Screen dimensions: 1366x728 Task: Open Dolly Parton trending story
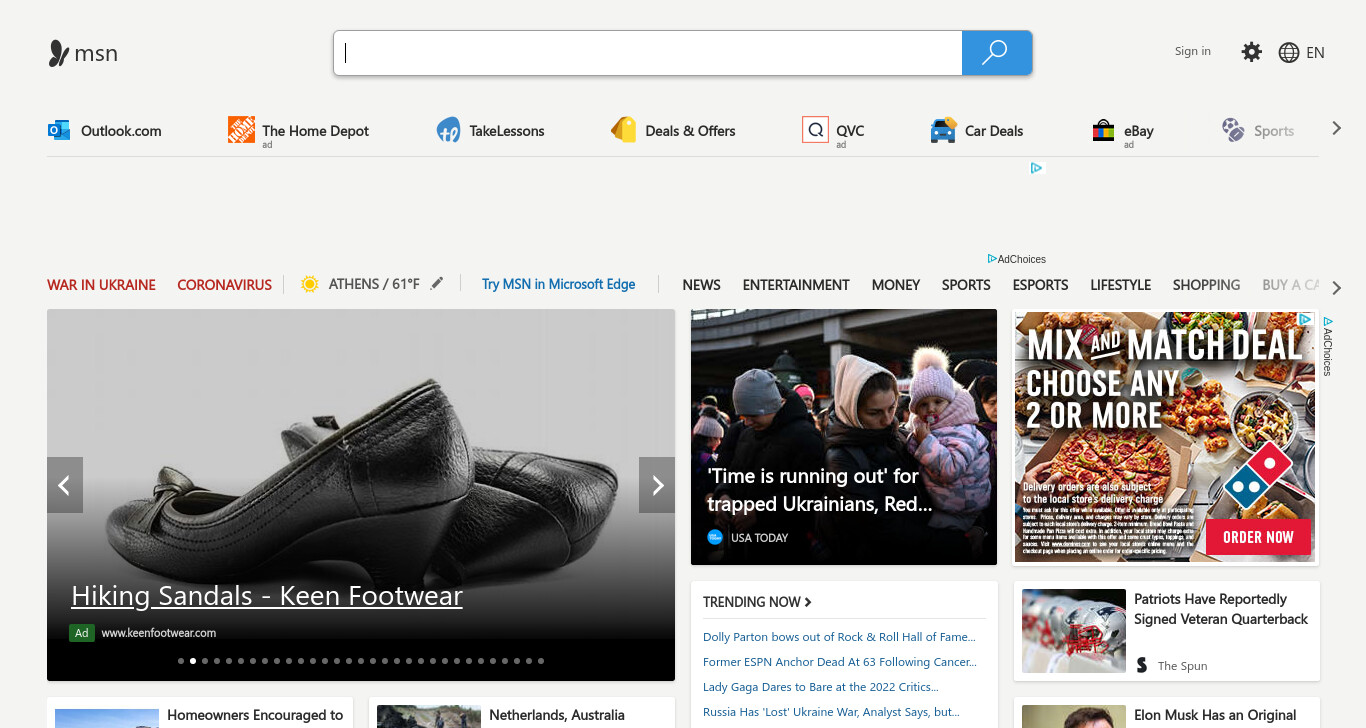838,637
